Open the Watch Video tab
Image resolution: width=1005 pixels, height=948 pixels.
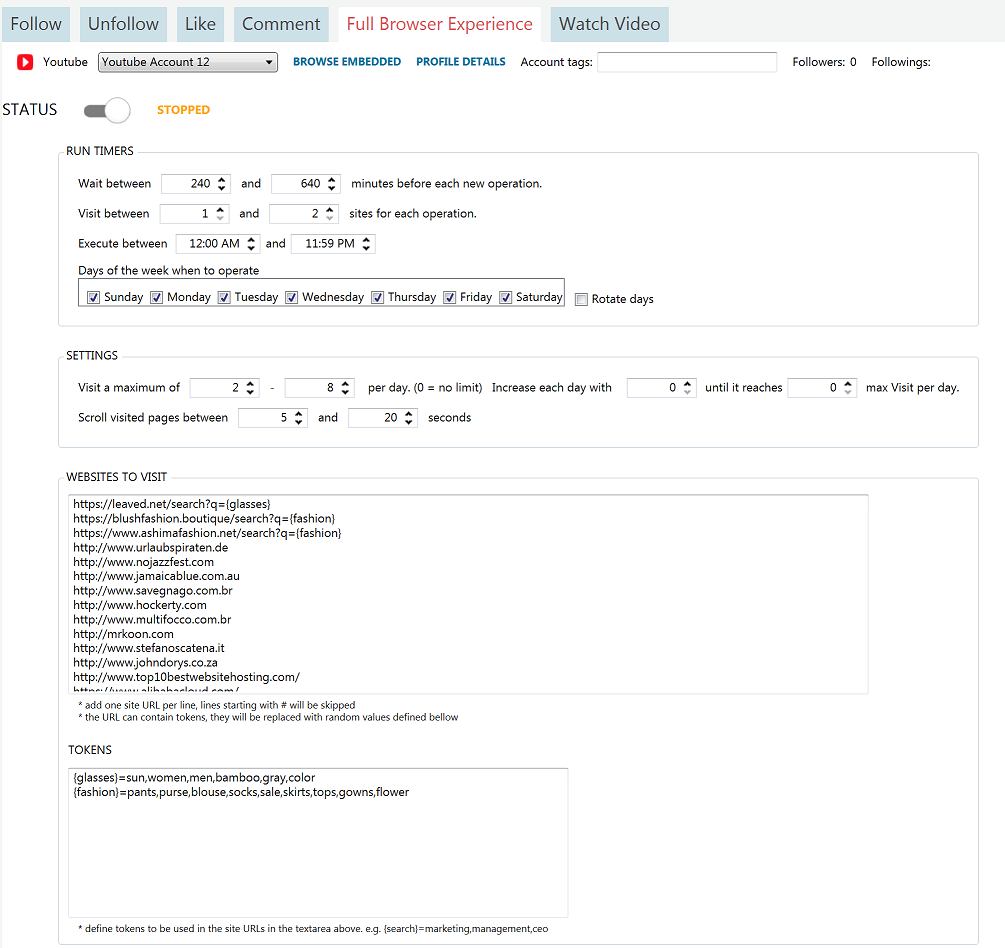tap(609, 24)
